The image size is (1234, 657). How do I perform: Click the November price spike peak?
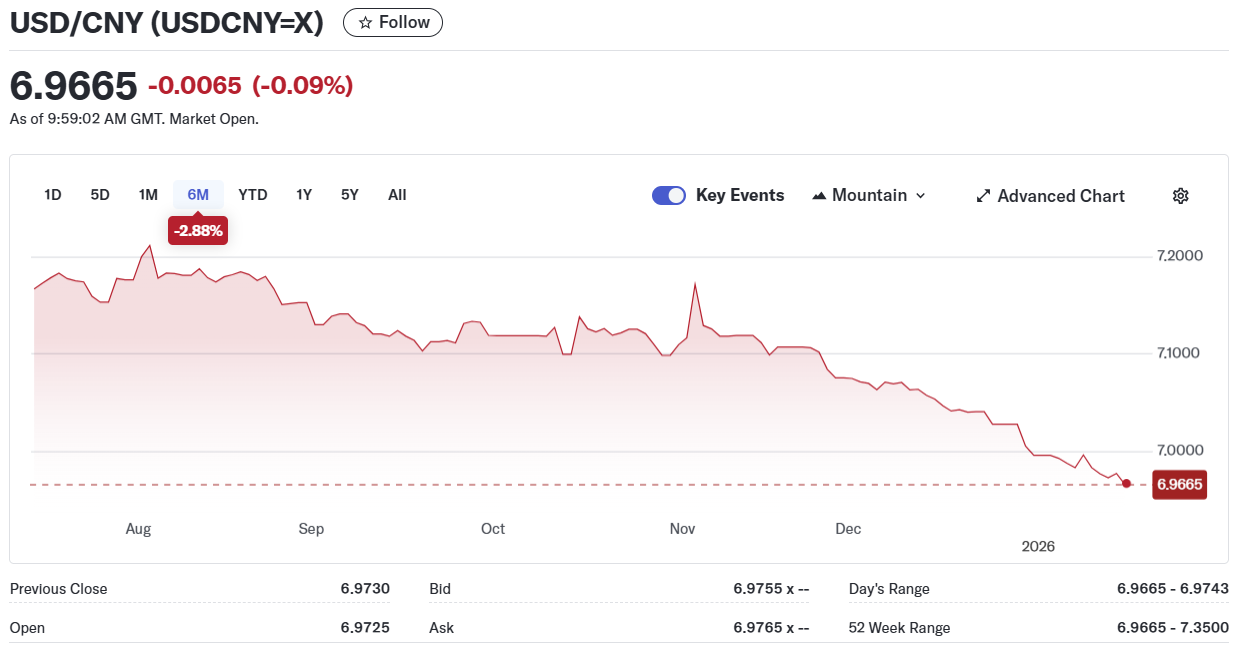[x=694, y=284]
